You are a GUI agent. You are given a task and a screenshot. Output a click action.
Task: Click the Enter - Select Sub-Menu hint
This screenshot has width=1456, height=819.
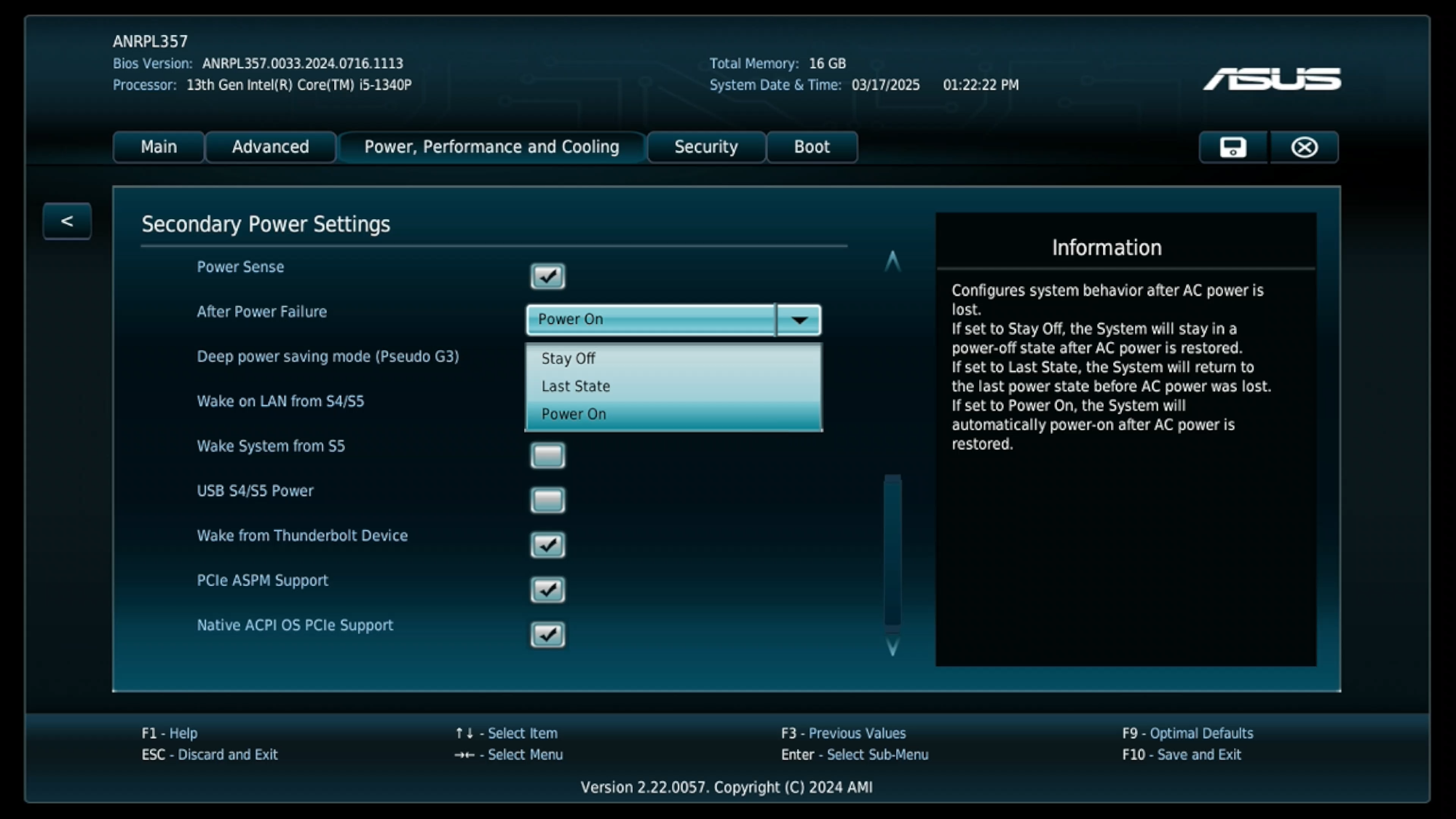point(855,755)
